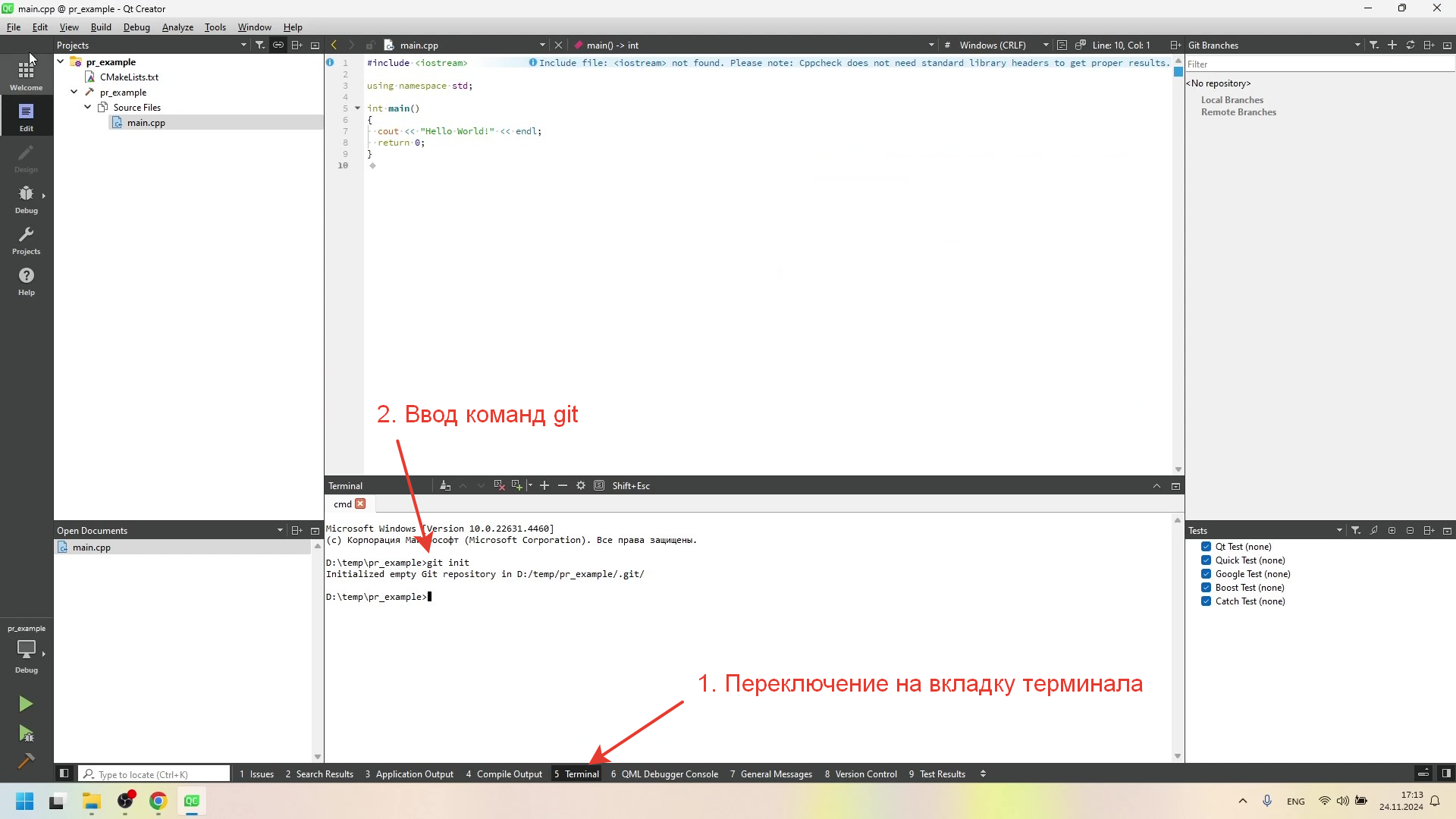Screen dimensions: 1456x819
Task: Collapse all in Tests panel
Action: point(1410,530)
